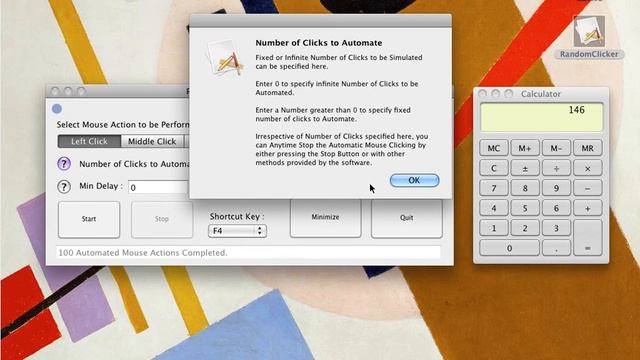The width and height of the screenshot is (640, 360).
Task: Select the Middle Click segment
Action: [x=152, y=141]
